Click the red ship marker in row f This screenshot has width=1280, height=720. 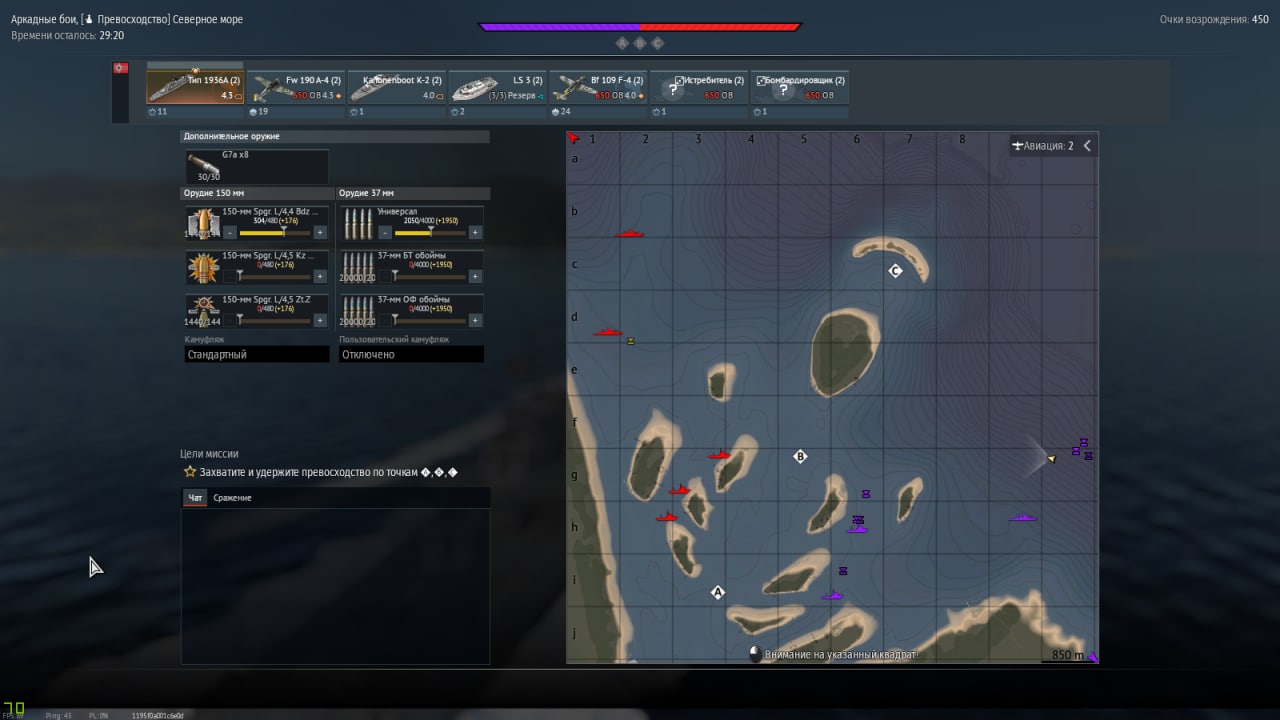tap(720, 455)
